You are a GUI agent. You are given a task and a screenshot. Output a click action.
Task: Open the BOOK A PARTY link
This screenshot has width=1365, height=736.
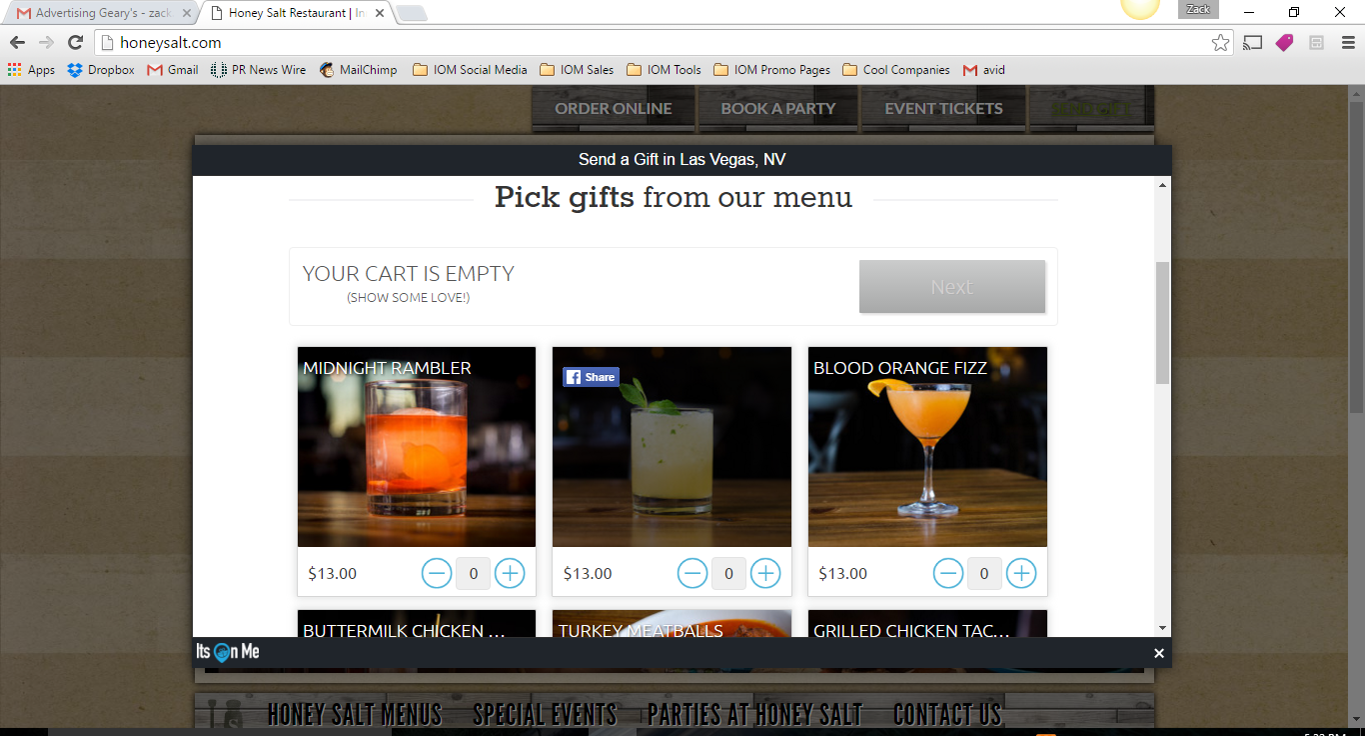pyautogui.click(x=778, y=109)
